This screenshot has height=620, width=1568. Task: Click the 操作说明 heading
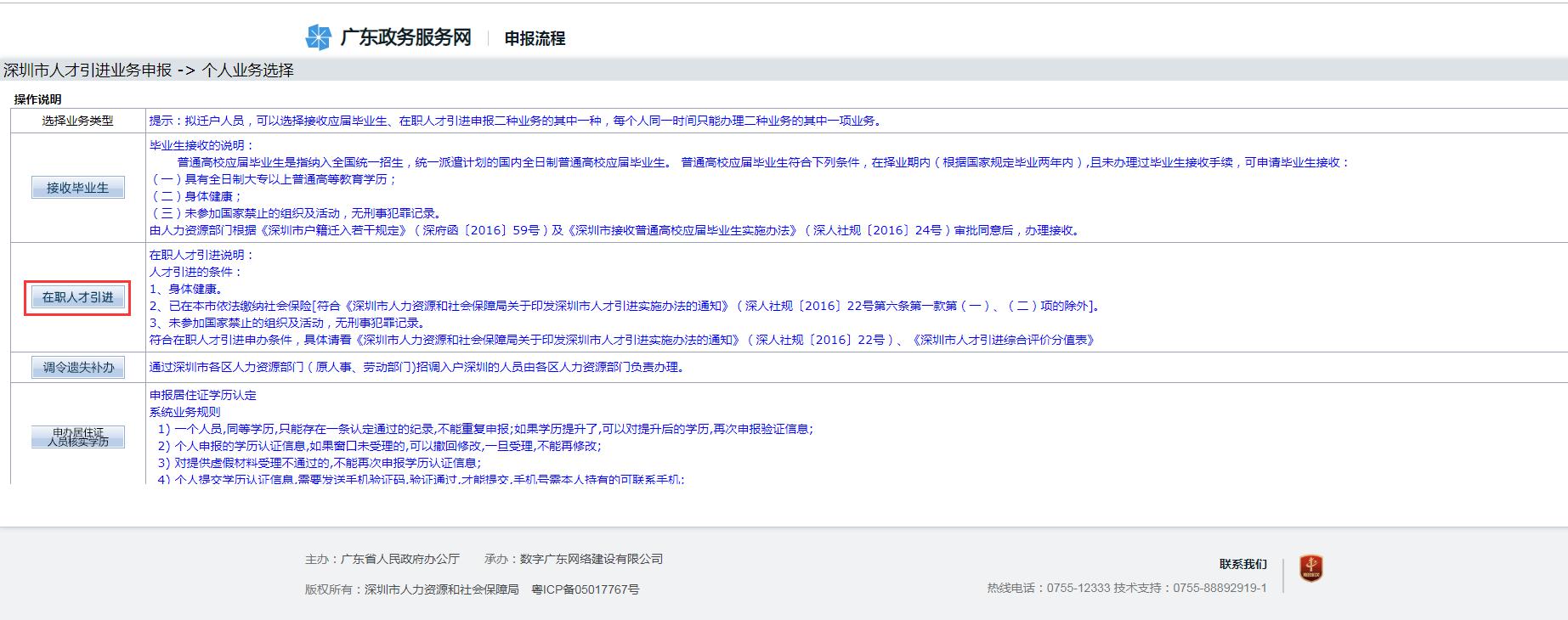click(37, 99)
